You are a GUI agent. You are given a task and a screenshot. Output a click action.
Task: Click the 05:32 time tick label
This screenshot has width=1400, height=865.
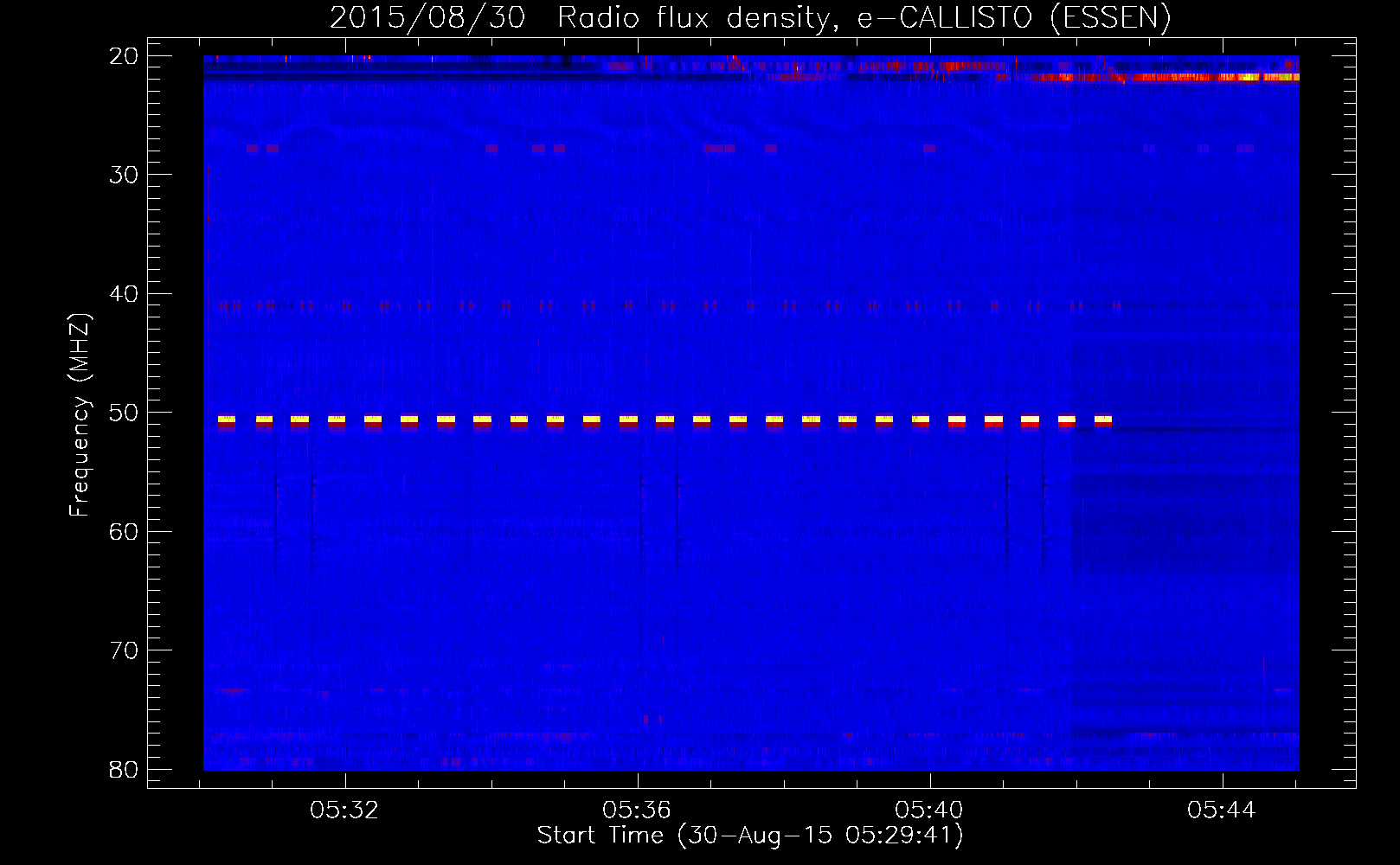tap(344, 811)
